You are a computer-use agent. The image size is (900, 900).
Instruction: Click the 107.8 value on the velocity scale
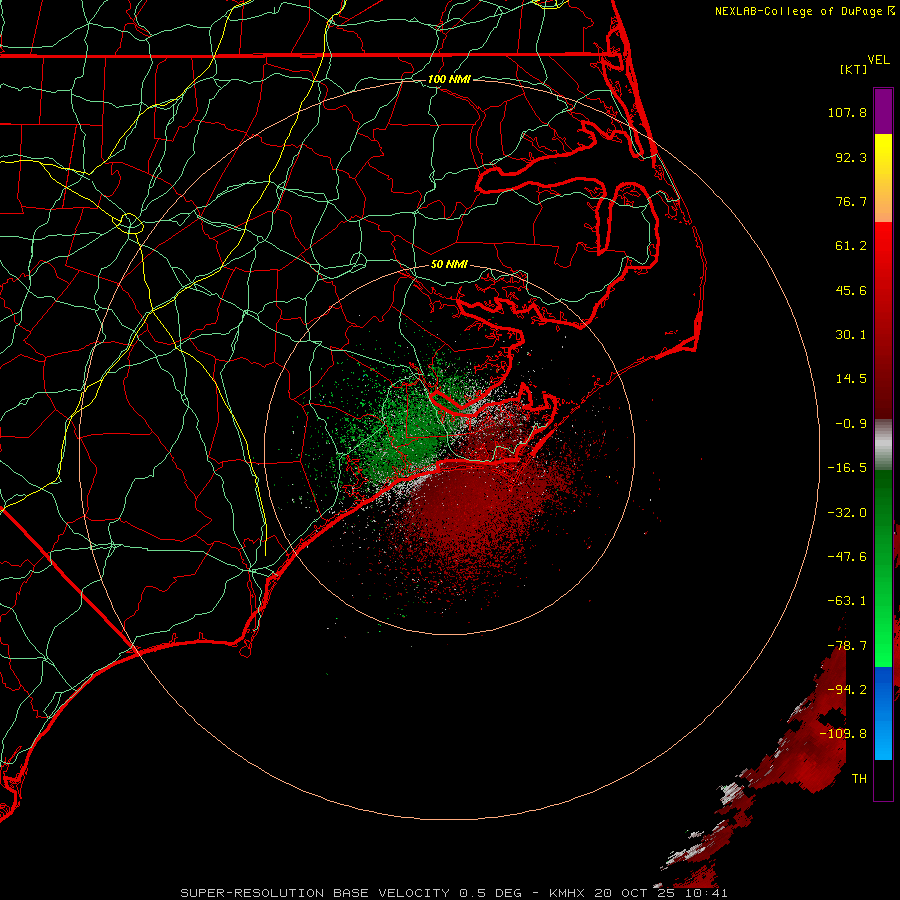pos(847,112)
